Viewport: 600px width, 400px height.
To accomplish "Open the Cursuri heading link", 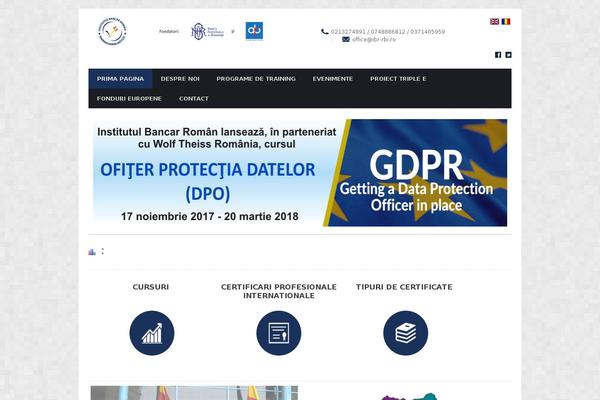I will pos(151,287).
